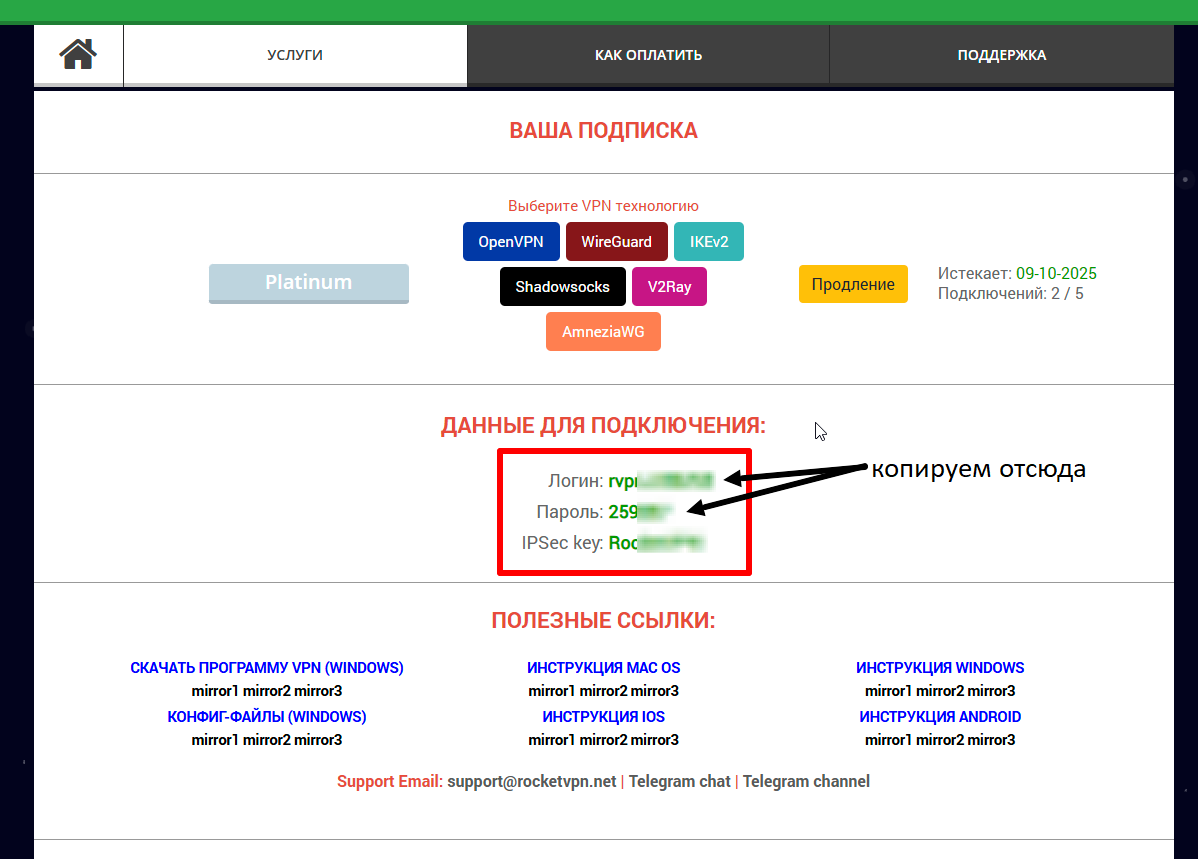Click mirror2 under ИНСТРУКЦИЯ WINDOWS
The image size is (1198, 859).
pyautogui.click(x=940, y=691)
